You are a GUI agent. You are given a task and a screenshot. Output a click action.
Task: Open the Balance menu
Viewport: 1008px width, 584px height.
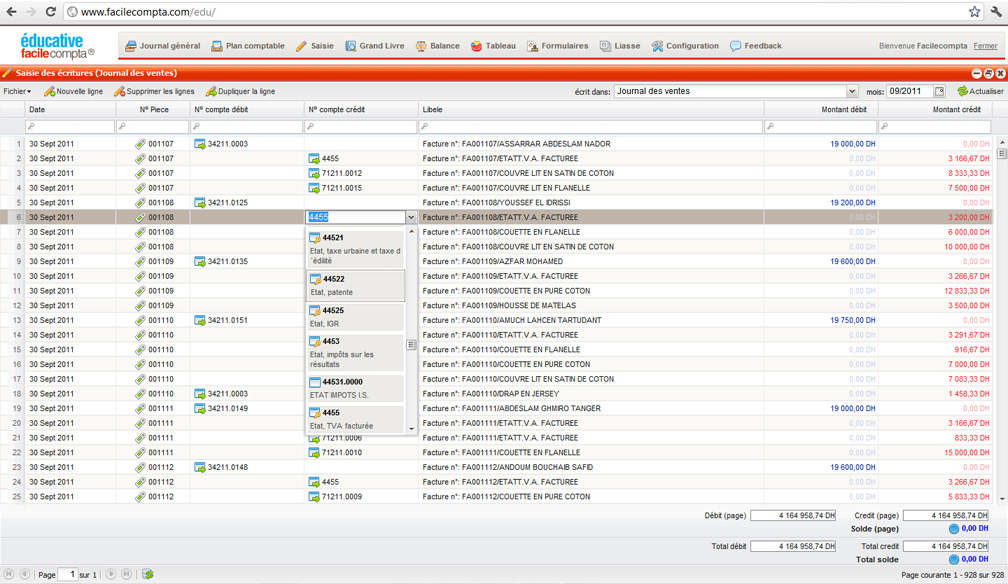click(x=438, y=46)
